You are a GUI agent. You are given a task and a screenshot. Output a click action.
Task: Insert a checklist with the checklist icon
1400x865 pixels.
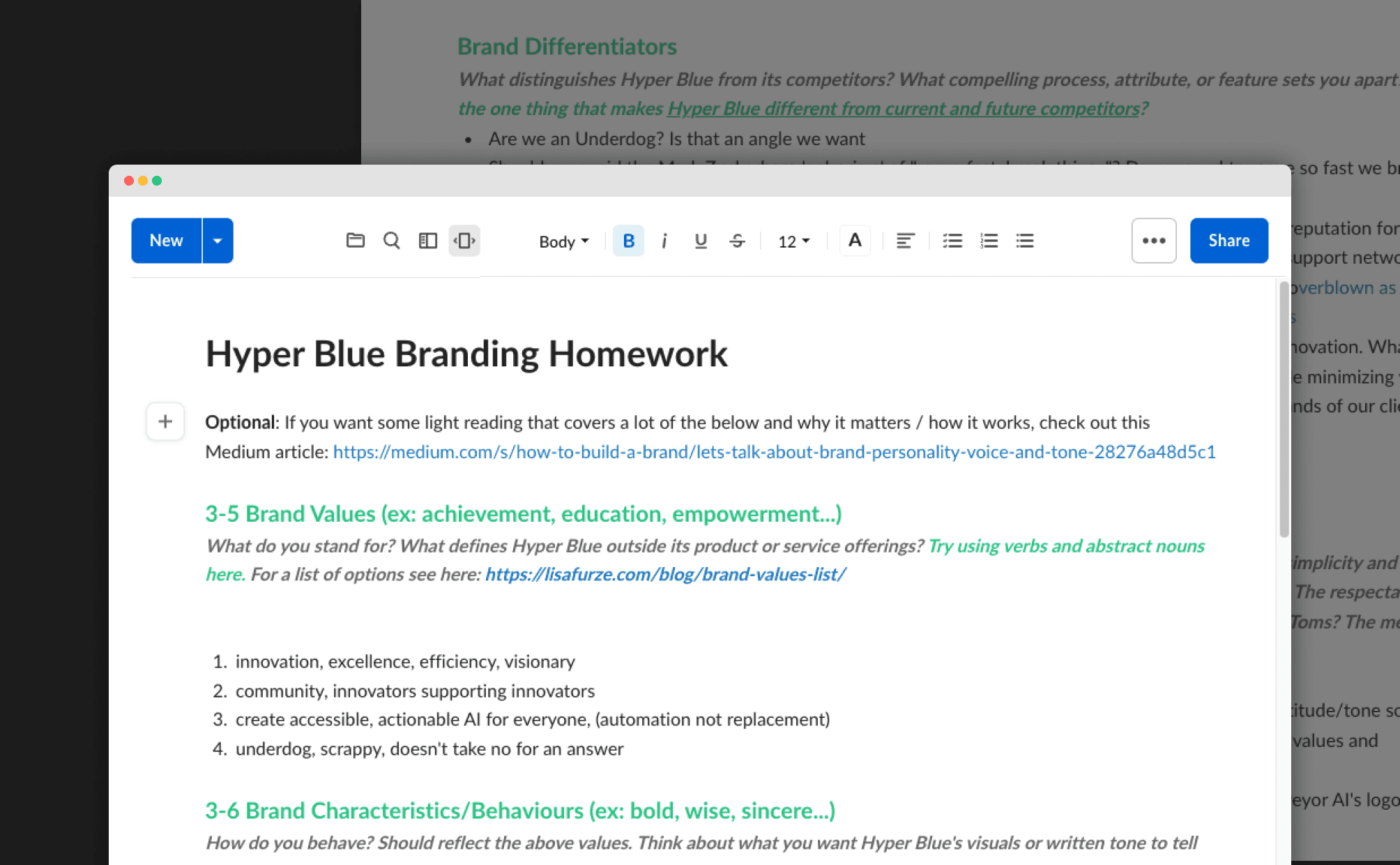(x=952, y=241)
